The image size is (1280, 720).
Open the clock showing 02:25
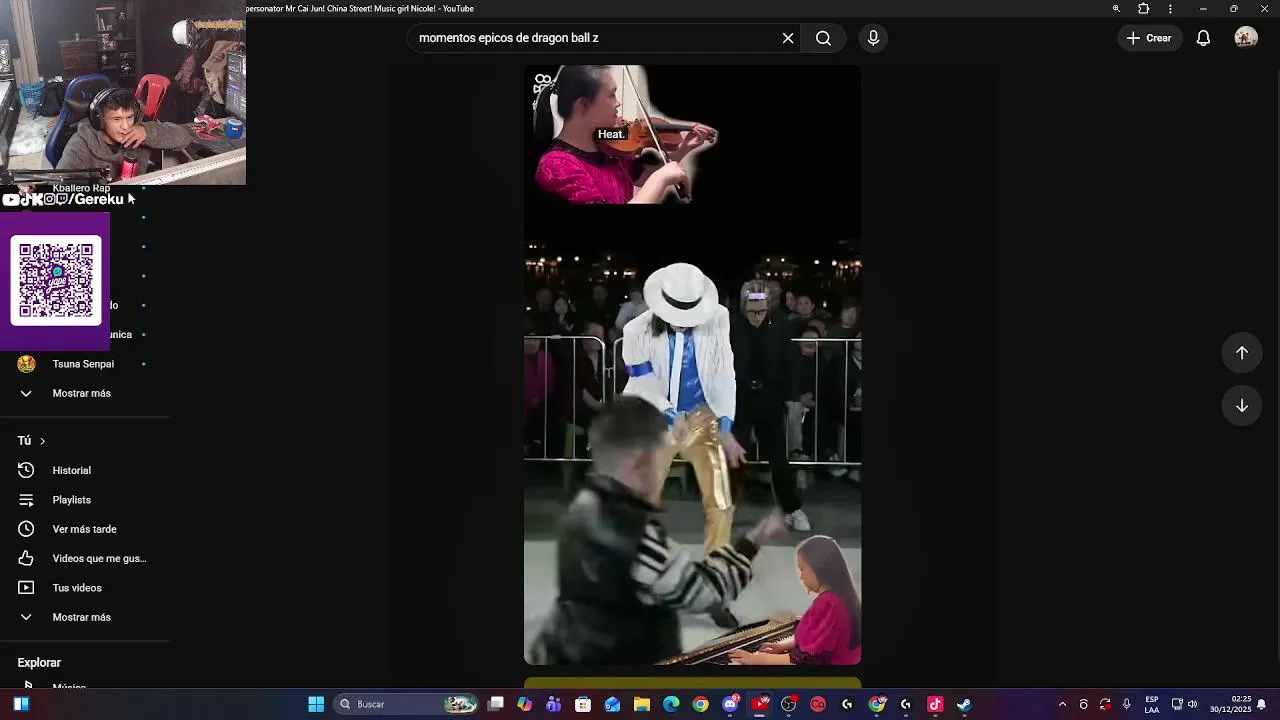(x=1231, y=704)
